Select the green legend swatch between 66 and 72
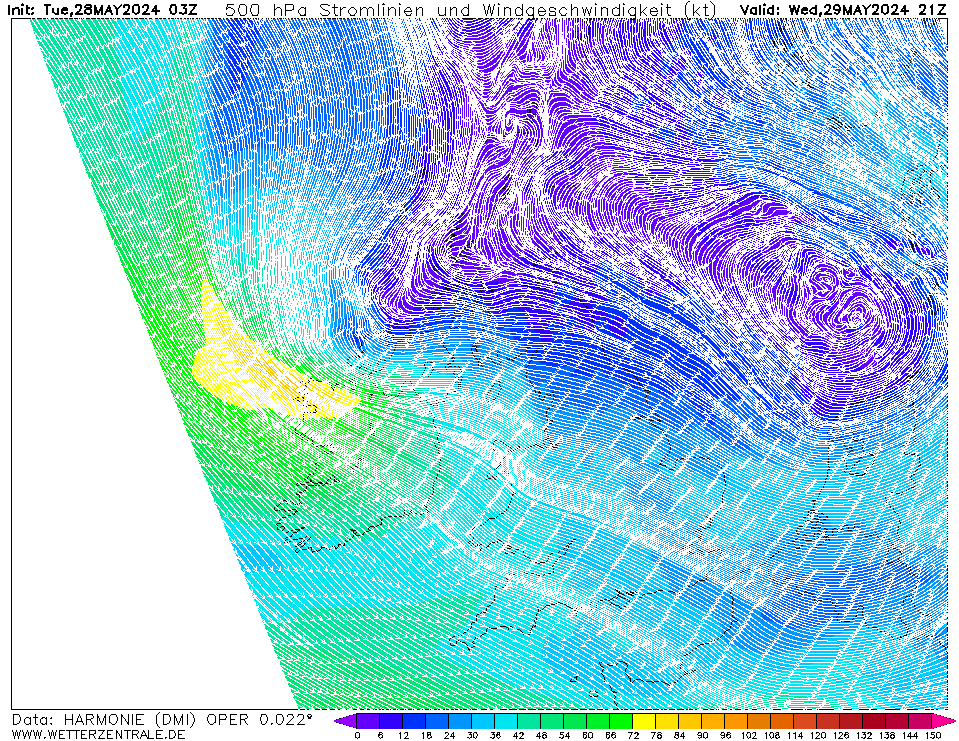Image resolution: width=959 pixels, height=741 pixels. click(x=622, y=721)
